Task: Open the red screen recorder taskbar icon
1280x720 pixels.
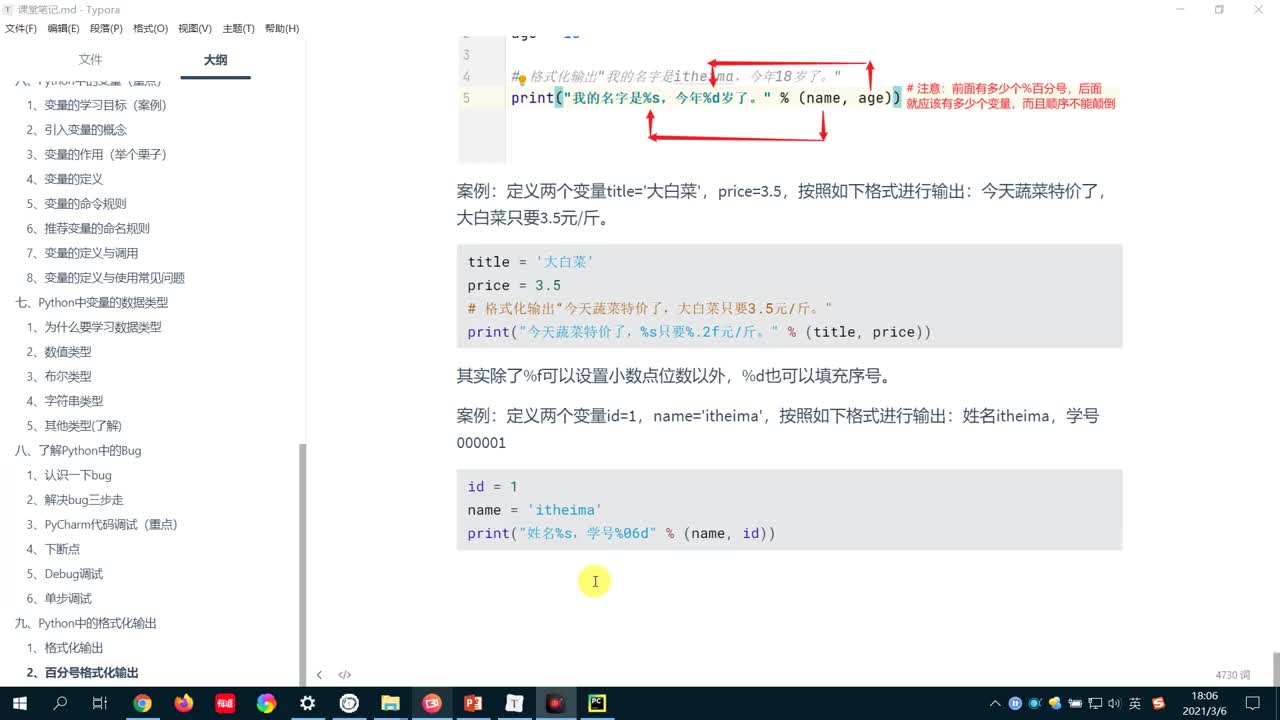Action: tap(556, 703)
